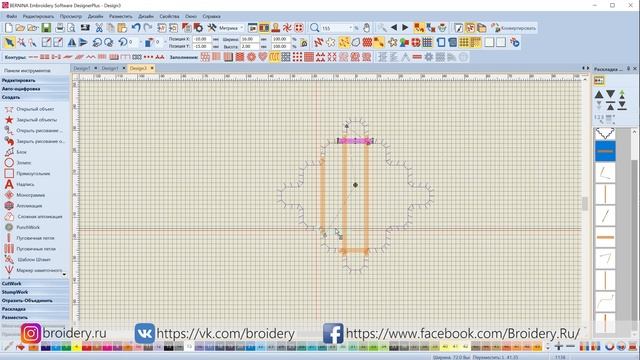
Task: Click the Paste clipboard icon
Action: pyautogui.click(x=122, y=28)
